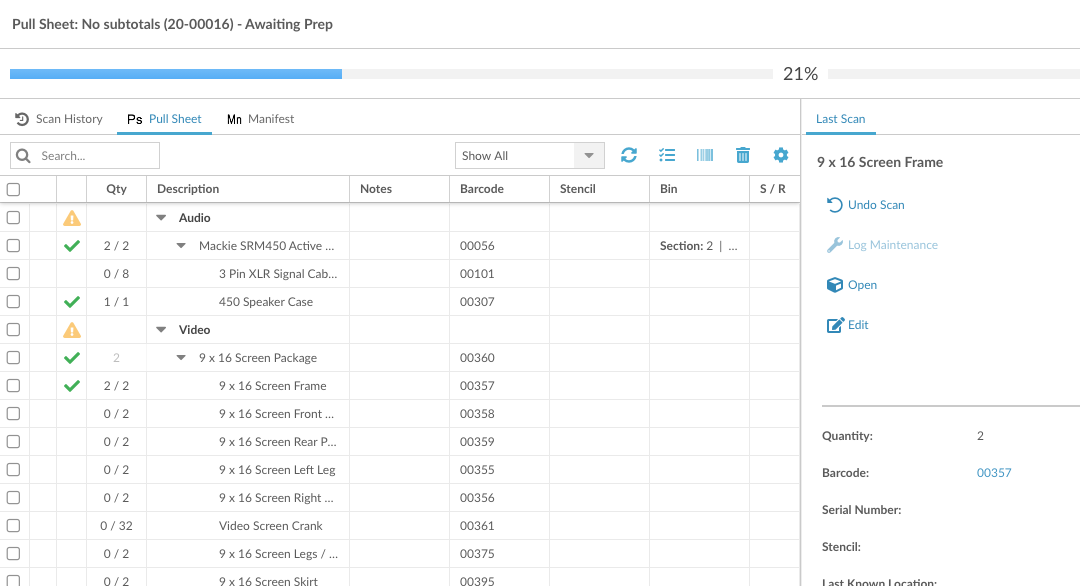Select the Video Screen Crank description
Image resolution: width=1080 pixels, height=586 pixels.
pyautogui.click(x=271, y=526)
